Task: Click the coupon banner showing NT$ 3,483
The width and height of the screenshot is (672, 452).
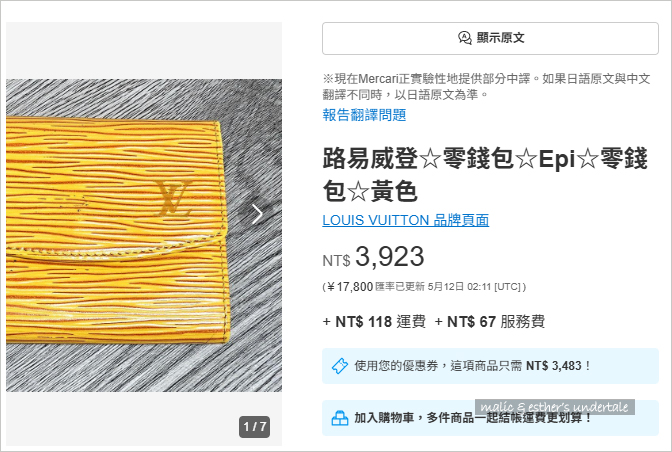Action: pyautogui.click(x=490, y=366)
